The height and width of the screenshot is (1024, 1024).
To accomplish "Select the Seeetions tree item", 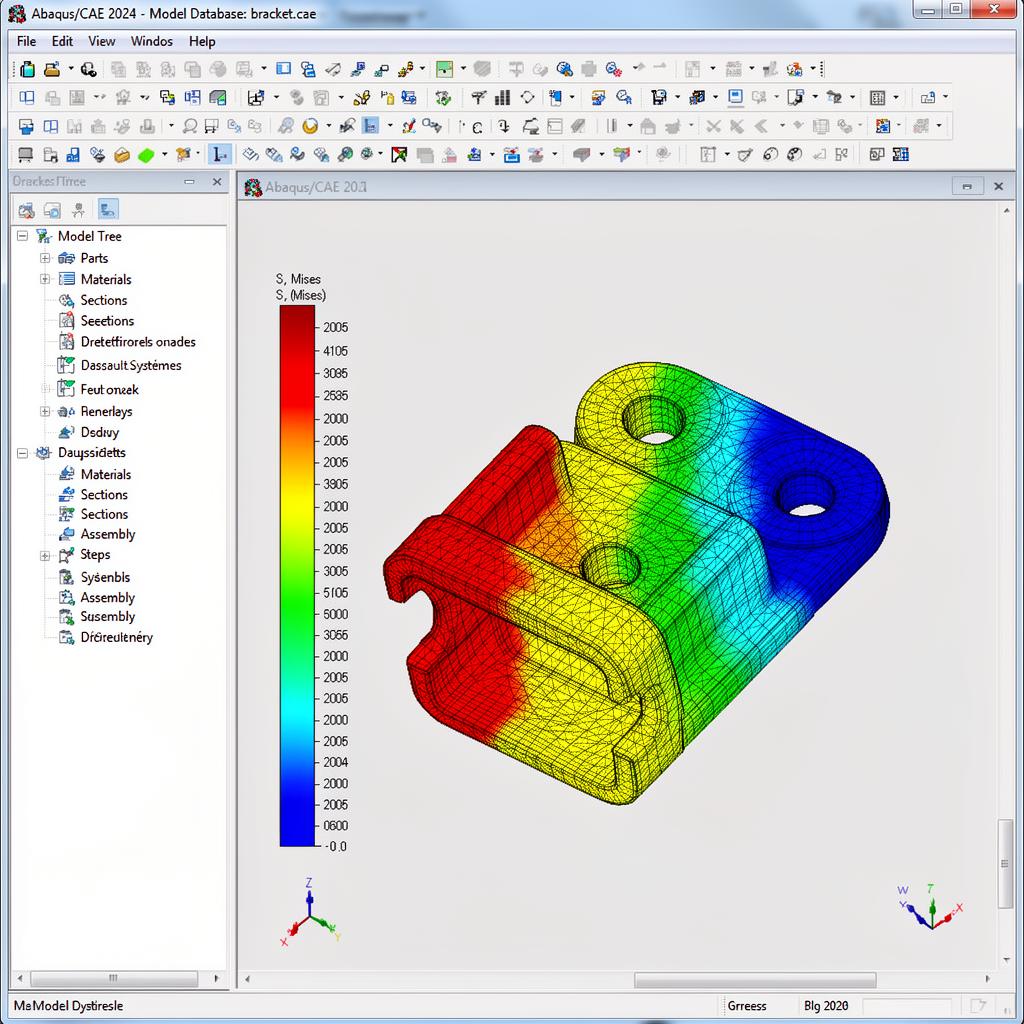I will [107, 321].
